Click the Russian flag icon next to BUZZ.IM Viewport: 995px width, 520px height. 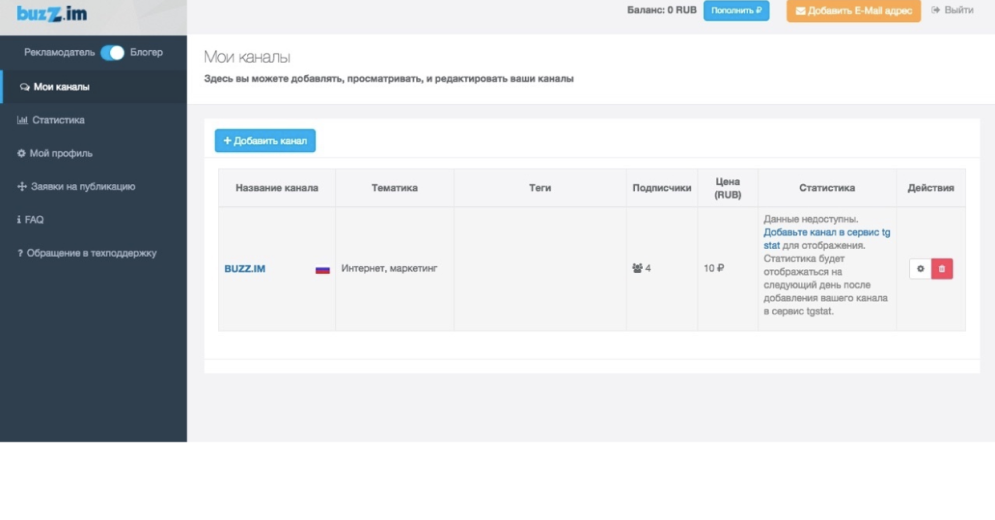[322, 269]
